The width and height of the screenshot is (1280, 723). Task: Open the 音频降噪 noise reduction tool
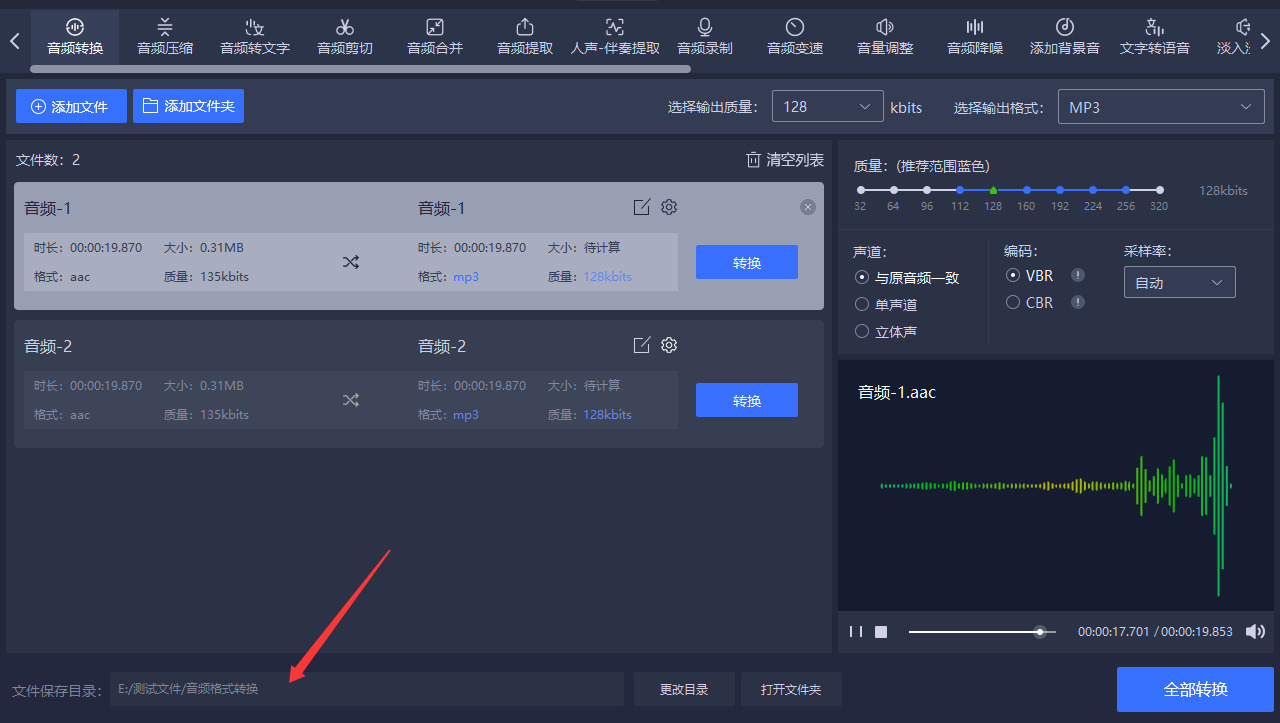tap(975, 36)
